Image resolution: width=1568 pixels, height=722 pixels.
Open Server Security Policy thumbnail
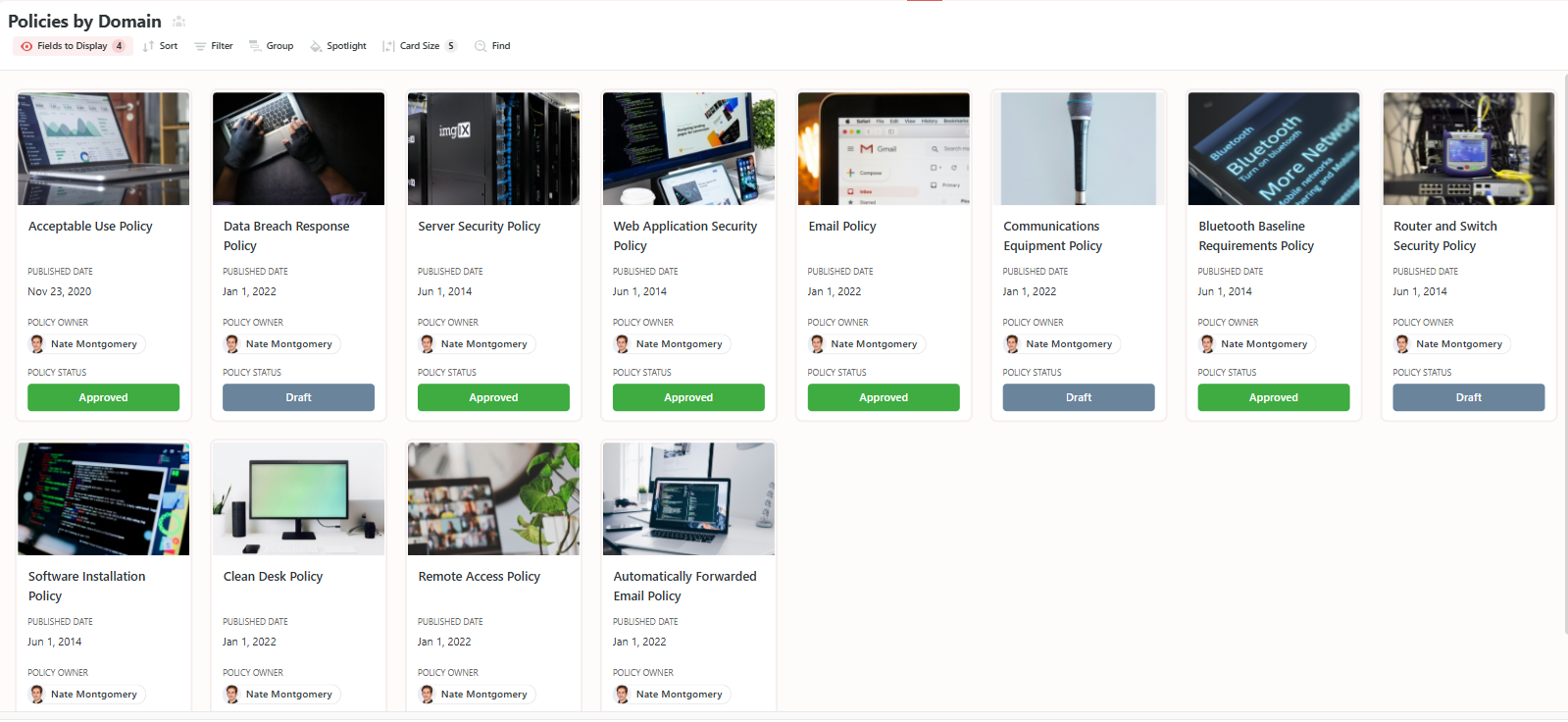(x=493, y=148)
